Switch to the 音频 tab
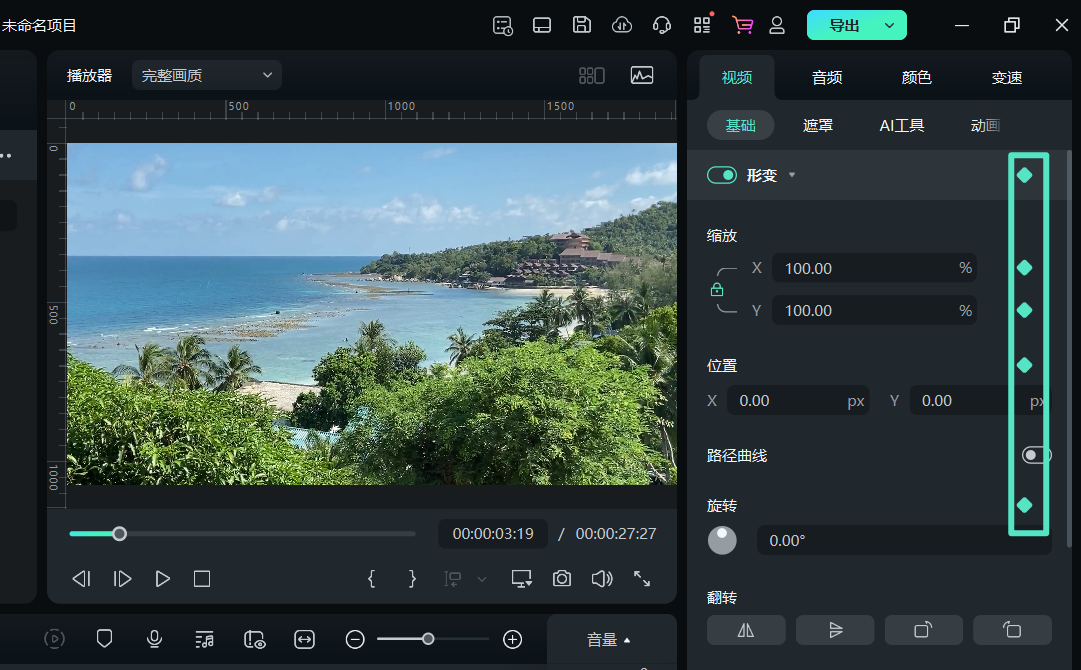The height and width of the screenshot is (670, 1081). (x=827, y=77)
